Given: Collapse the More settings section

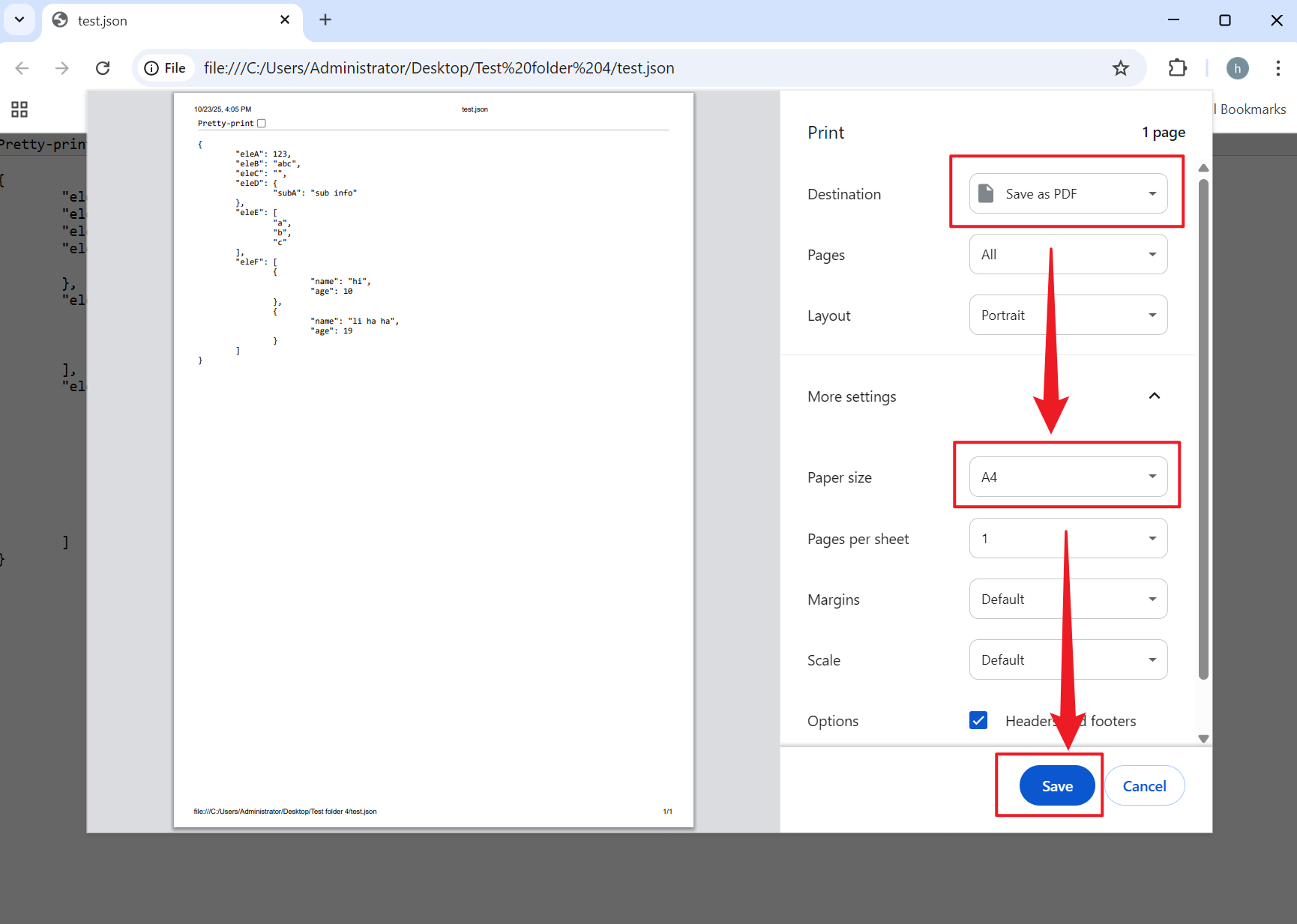Looking at the screenshot, I should tap(1154, 396).
